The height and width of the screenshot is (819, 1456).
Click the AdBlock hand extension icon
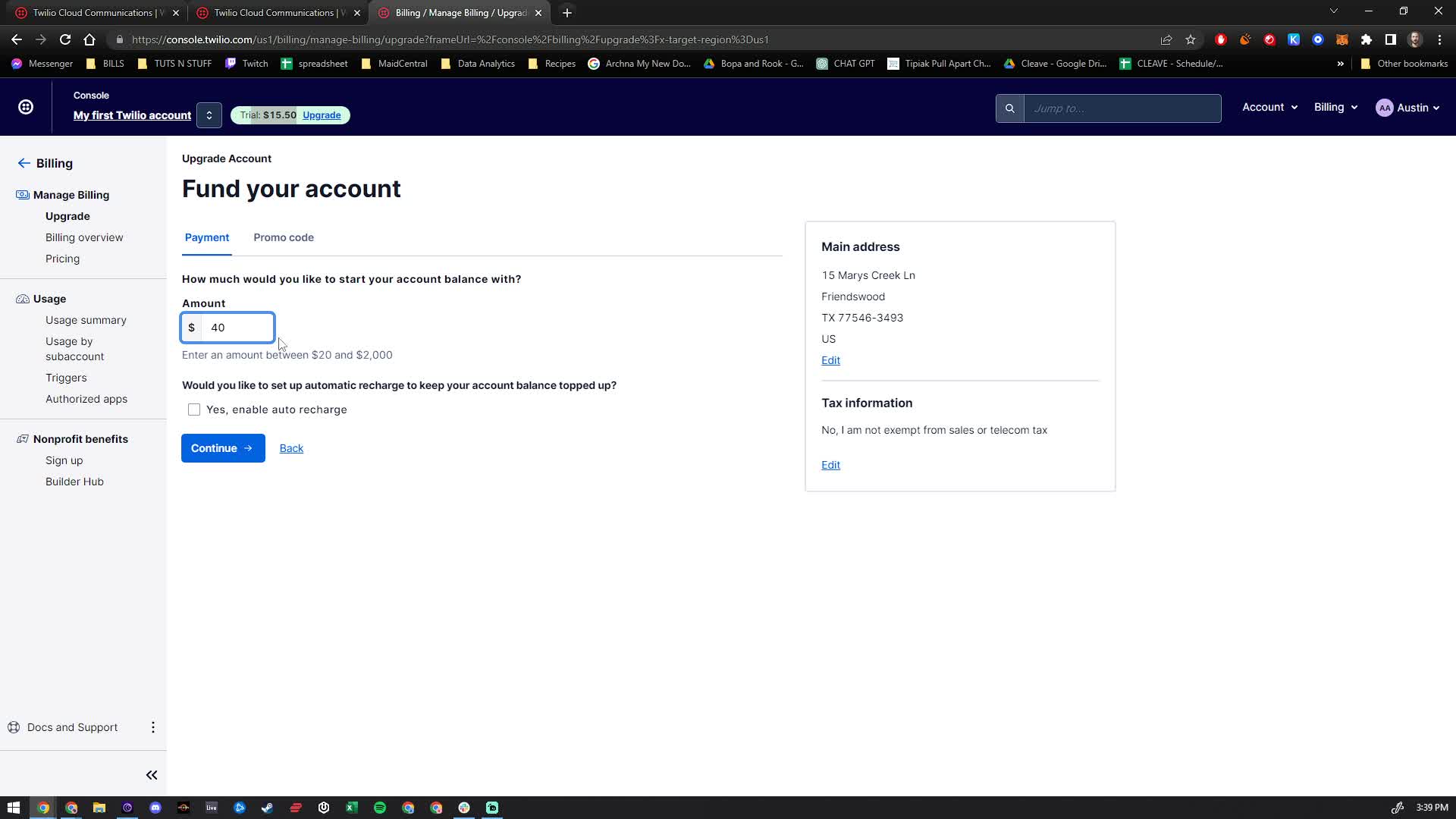pyautogui.click(x=1221, y=39)
